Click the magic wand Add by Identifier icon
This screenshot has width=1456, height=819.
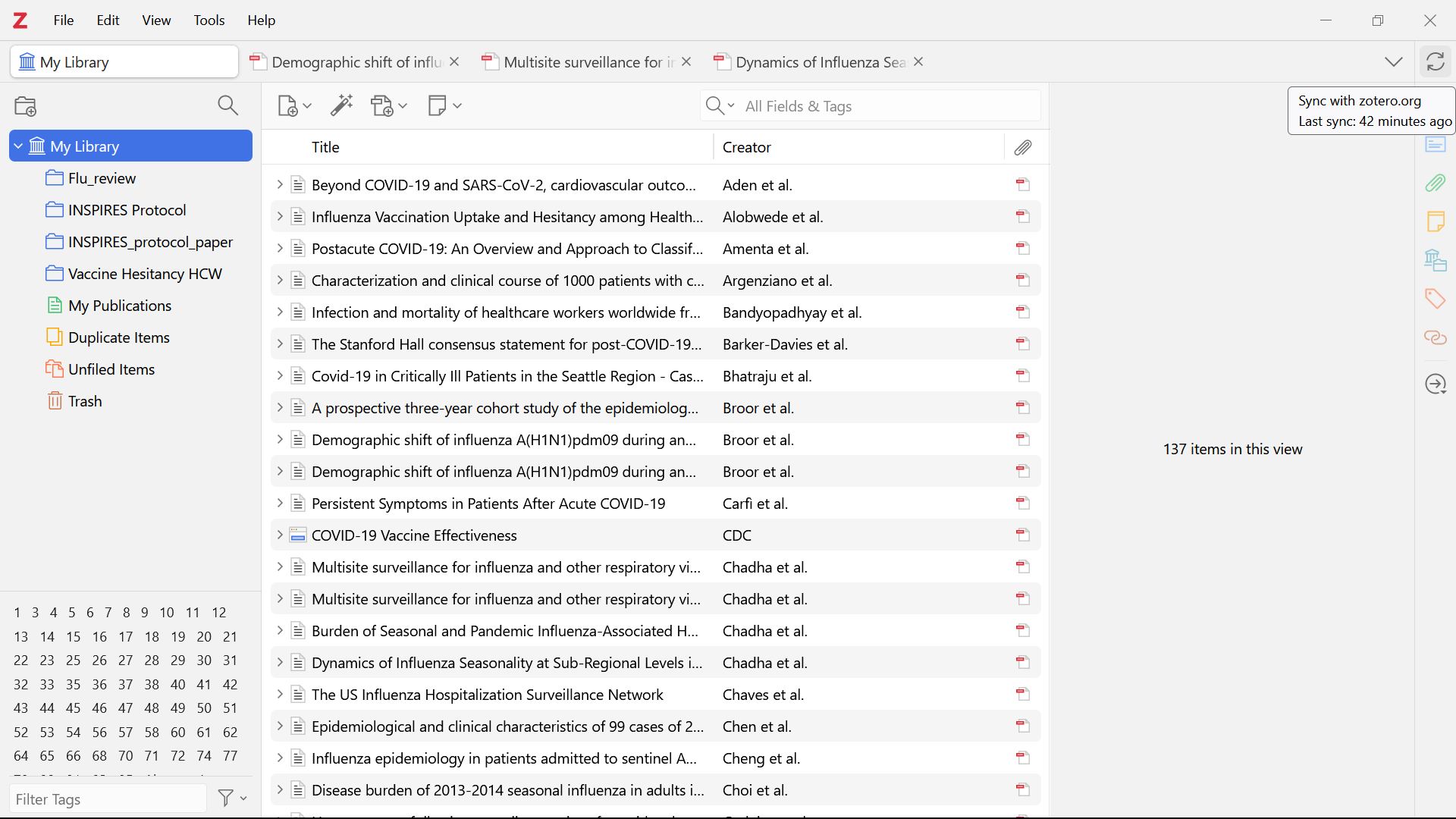342,105
